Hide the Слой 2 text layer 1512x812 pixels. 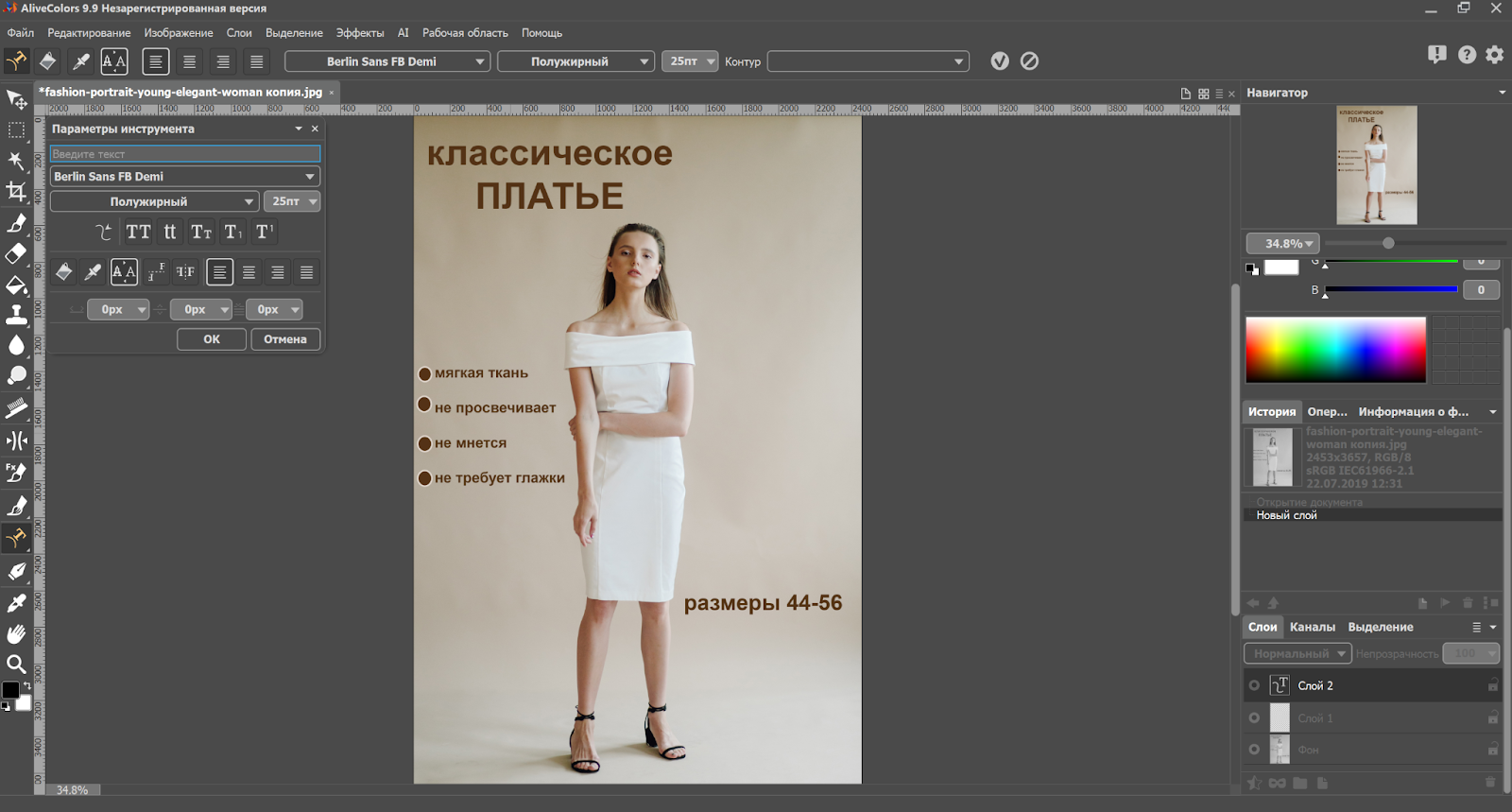point(1254,685)
